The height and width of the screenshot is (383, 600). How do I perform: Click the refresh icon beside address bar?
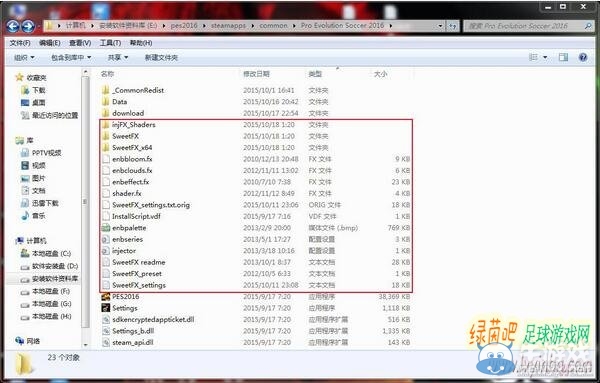(453, 26)
